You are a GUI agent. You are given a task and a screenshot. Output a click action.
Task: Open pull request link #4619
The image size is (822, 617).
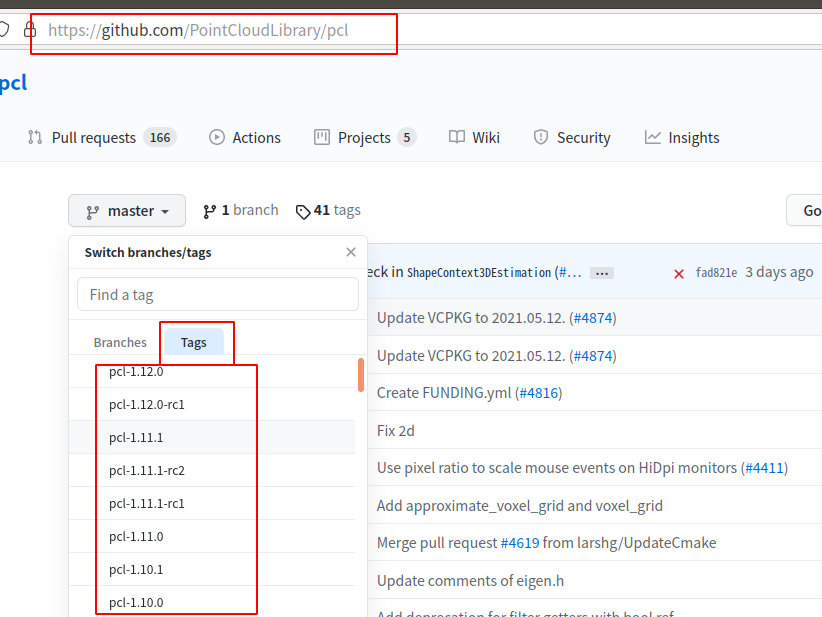tap(520, 543)
